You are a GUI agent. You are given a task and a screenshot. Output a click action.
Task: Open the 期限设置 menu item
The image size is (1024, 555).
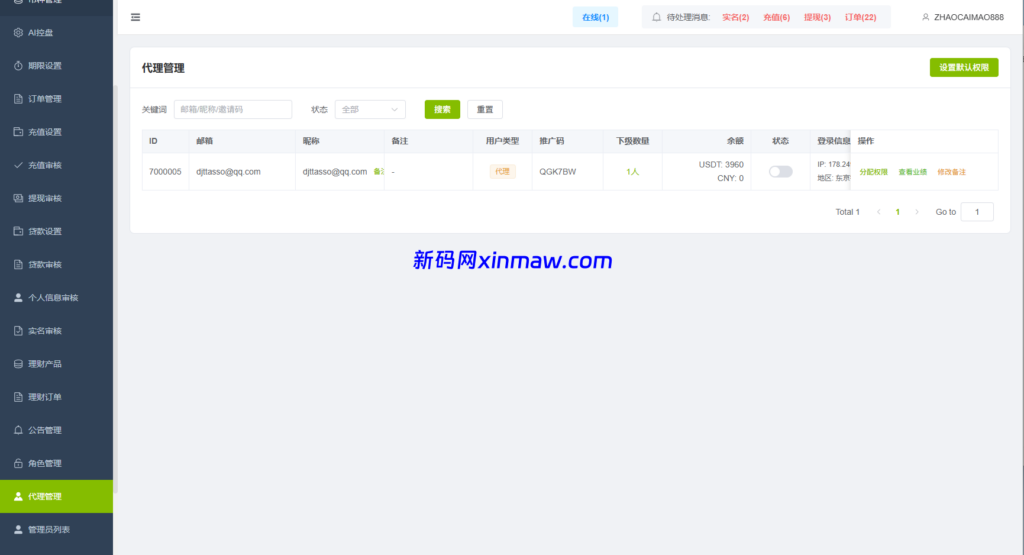point(56,66)
